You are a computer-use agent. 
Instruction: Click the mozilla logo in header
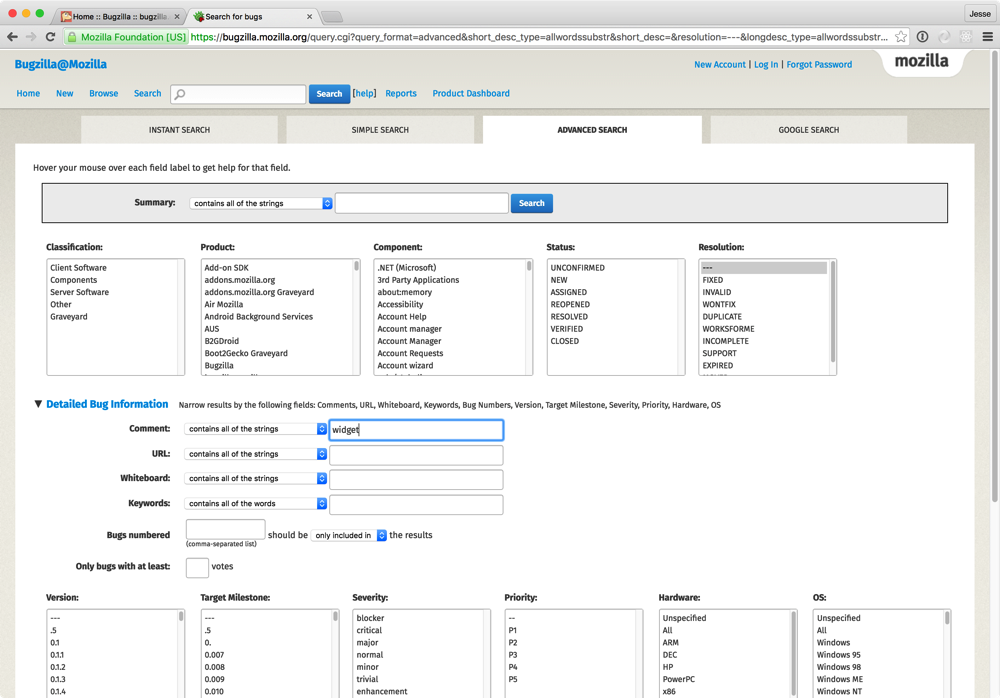point(921,61)
